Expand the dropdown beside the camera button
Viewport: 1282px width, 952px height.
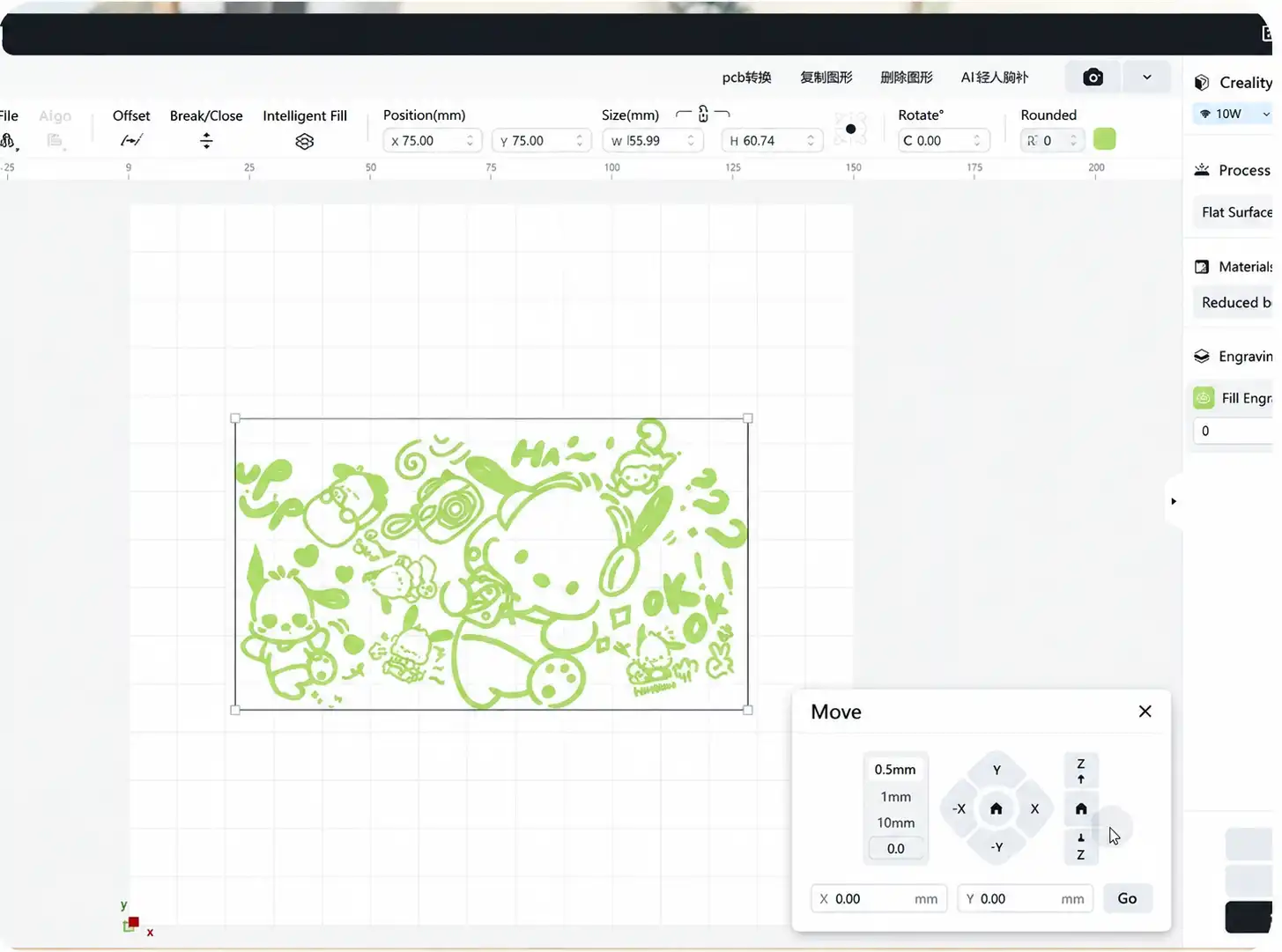pyautogui.click(x=1146, y=77)
